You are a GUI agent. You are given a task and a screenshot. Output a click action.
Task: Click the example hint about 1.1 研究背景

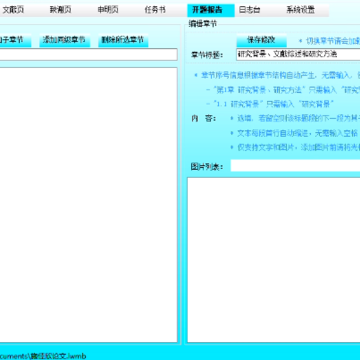(270, 104)
